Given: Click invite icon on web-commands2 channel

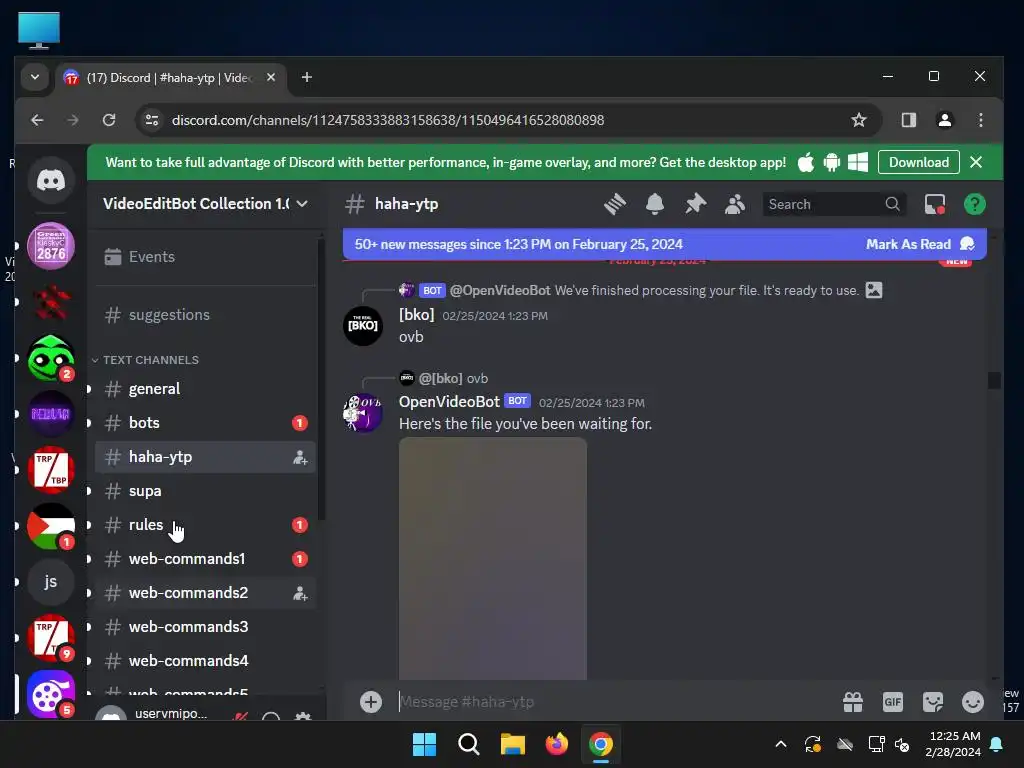Looking at the screenshot, I should 300,593.
